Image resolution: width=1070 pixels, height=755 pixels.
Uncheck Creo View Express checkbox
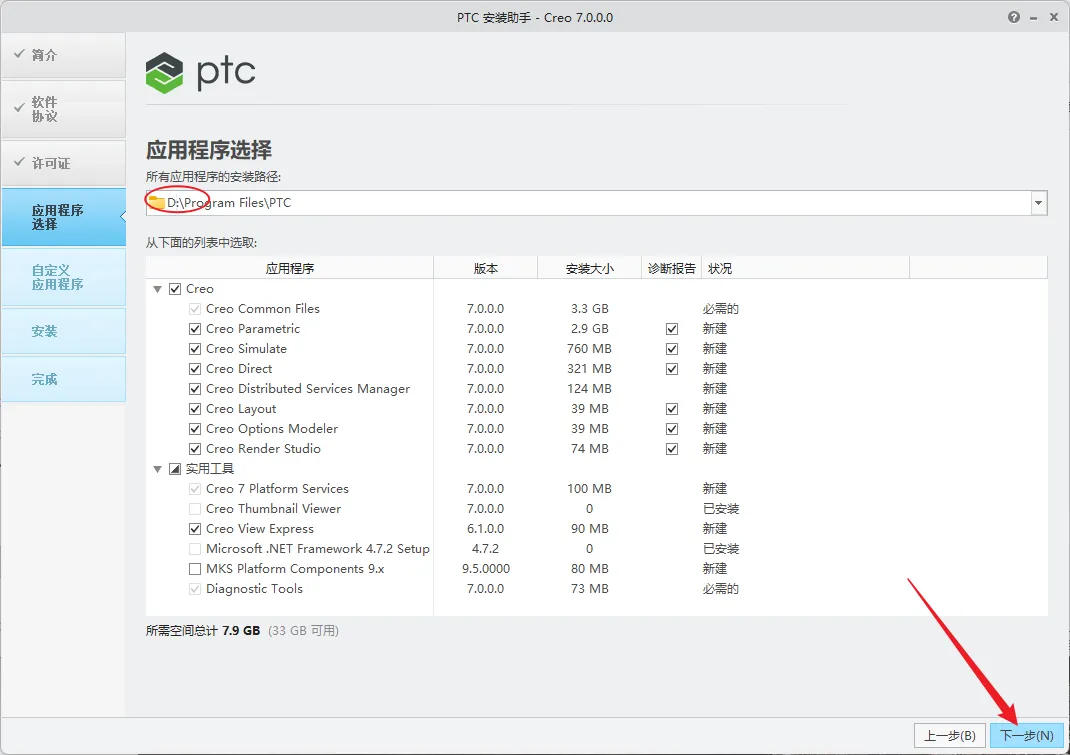point(194,529)
